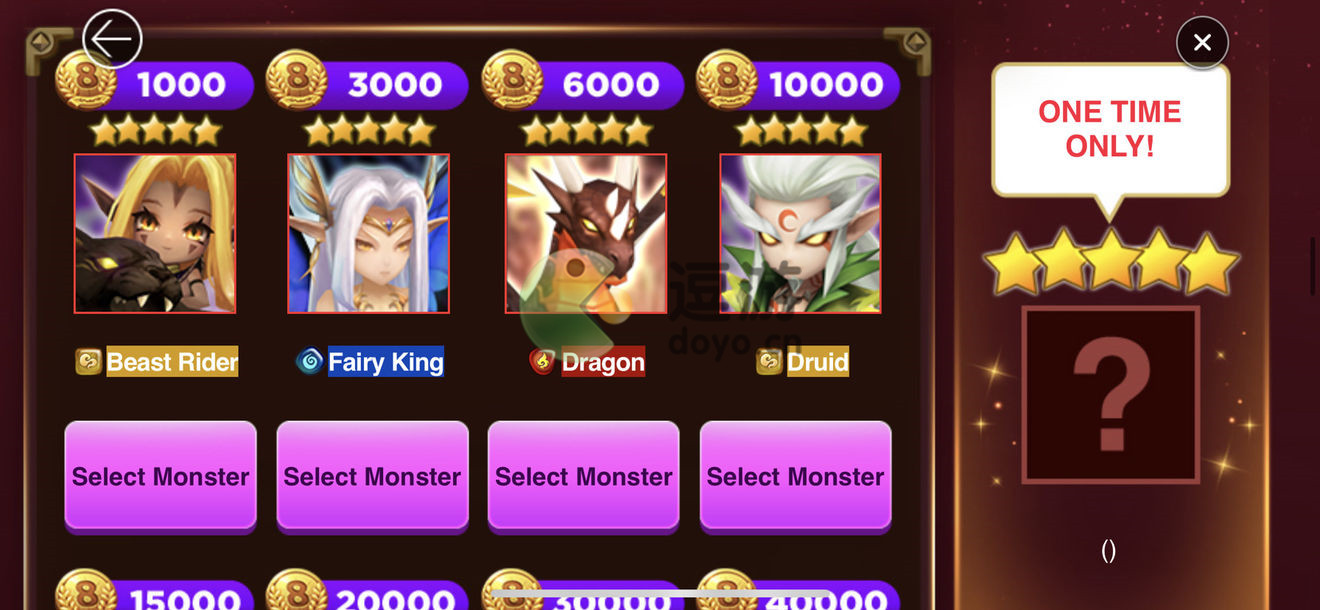The height and width of the screenshot is (610, 1320).
Task: Select the Druid monster portrait
Action: [800, 233]
